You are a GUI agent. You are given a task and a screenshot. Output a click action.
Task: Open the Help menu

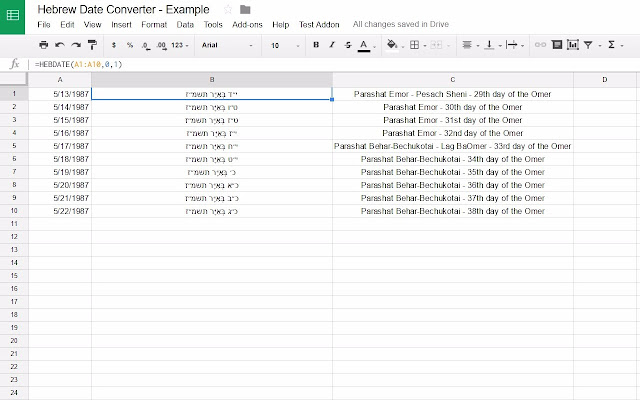[x=280, y=24]
